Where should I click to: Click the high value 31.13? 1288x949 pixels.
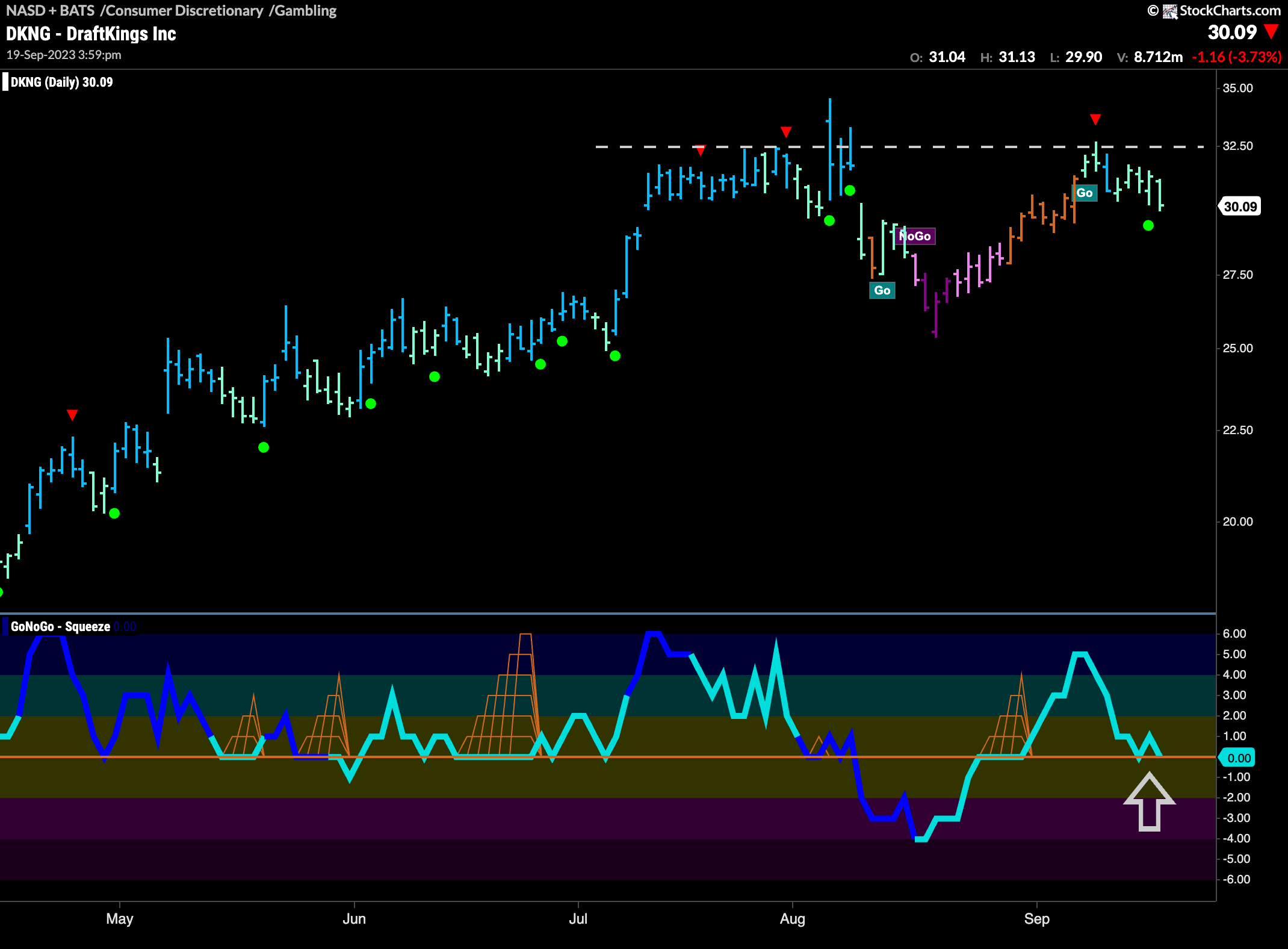pyautogui.click(x=1017, y=57)
